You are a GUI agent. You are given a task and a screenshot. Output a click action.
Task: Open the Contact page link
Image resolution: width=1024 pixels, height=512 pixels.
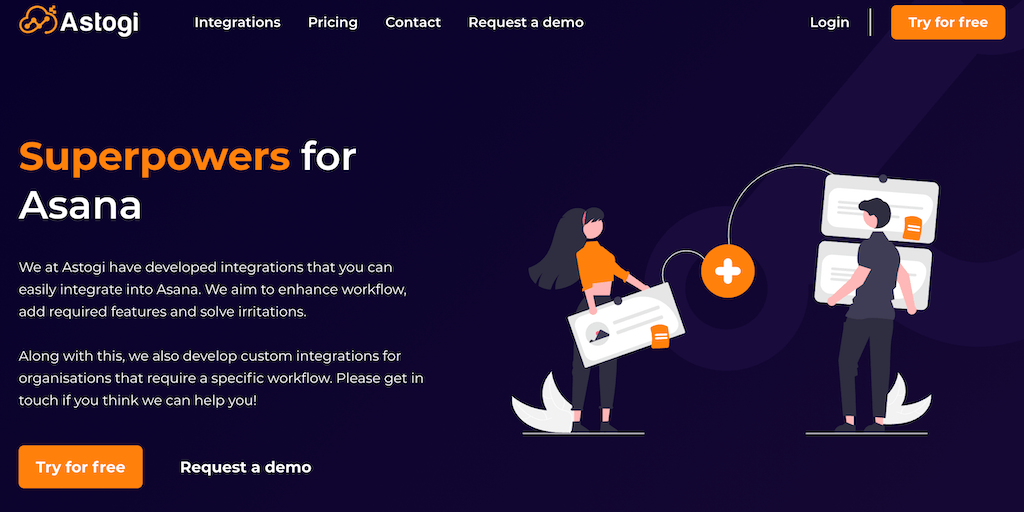[413, 22]
